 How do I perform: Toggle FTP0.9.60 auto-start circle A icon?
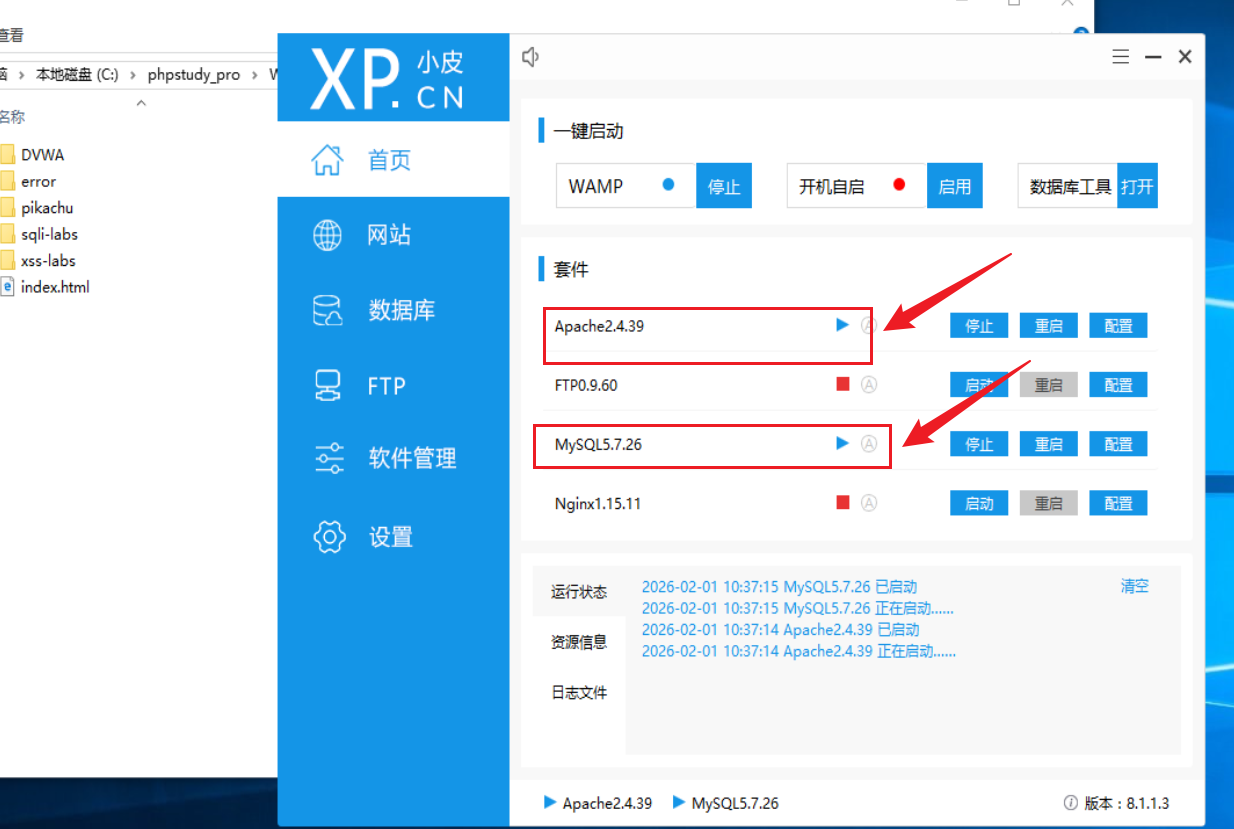pos(869,384)
